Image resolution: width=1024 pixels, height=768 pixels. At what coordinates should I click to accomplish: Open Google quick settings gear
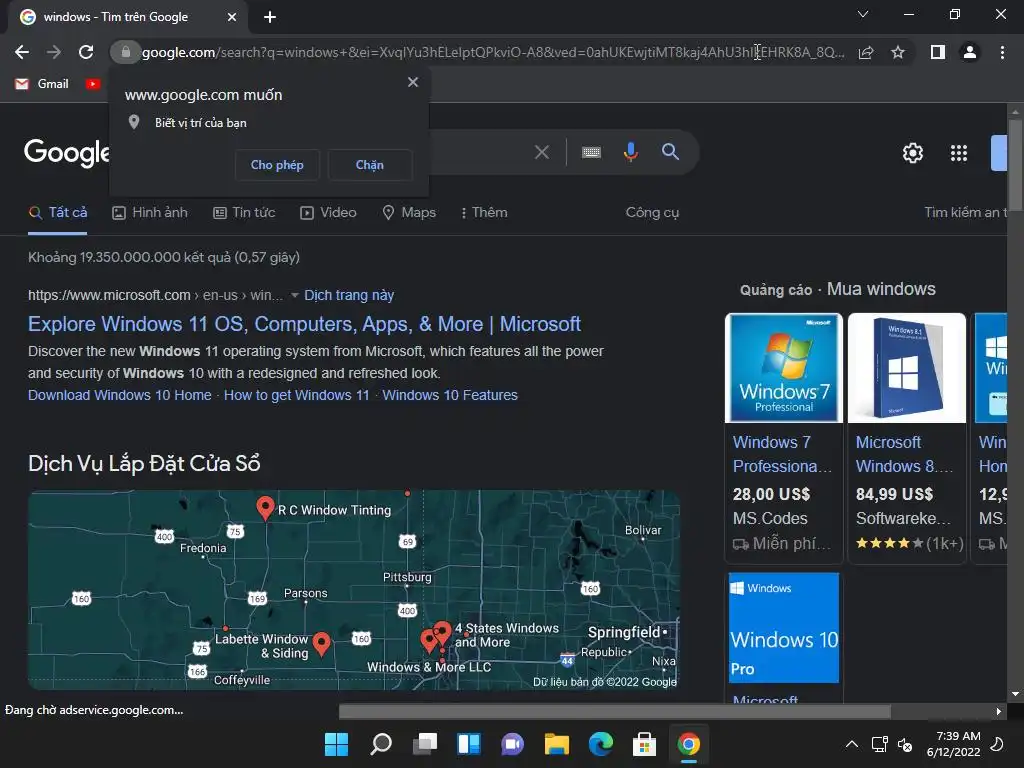[x=912, y=153]
